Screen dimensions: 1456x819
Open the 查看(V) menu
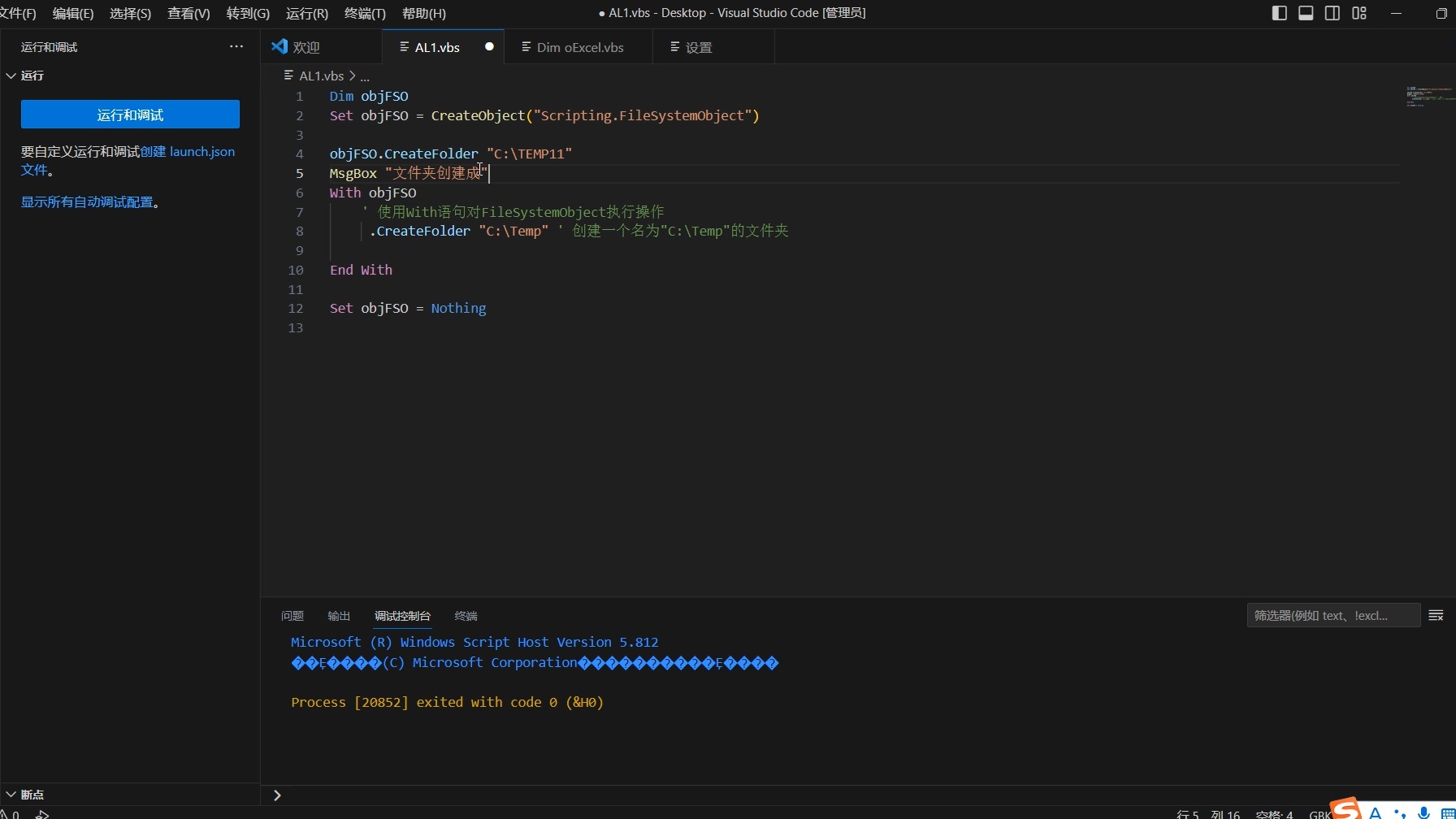[188, 13]
